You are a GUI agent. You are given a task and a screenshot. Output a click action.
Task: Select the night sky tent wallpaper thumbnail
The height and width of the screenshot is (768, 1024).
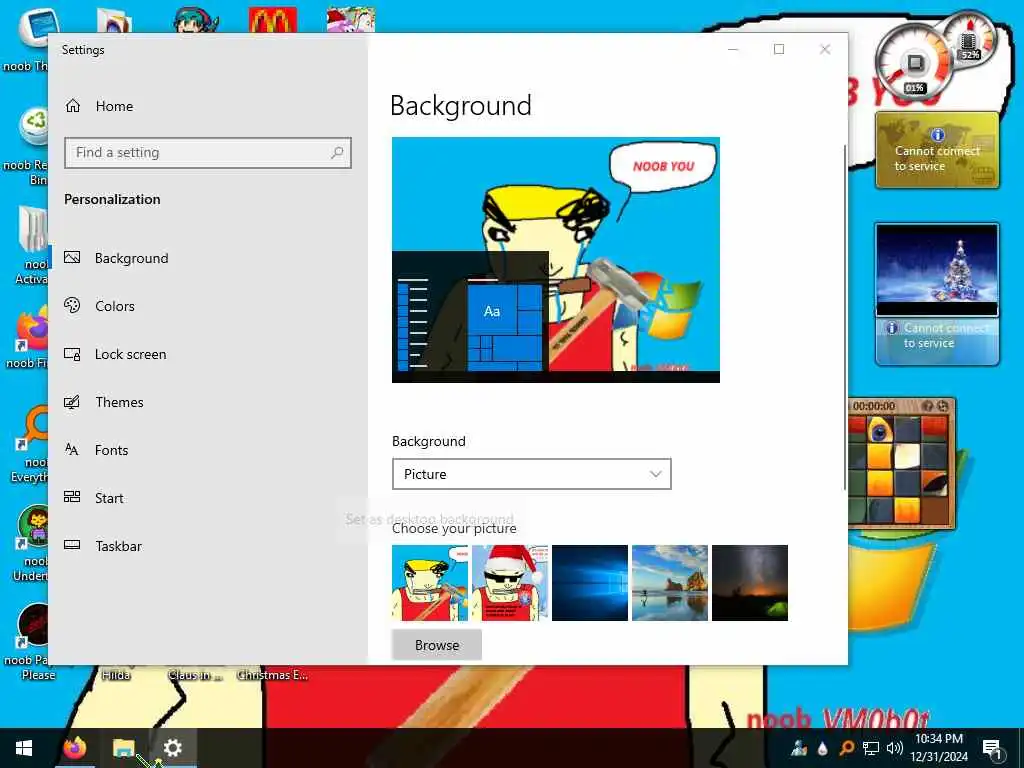pyautogui.click(x=750, y=583)
